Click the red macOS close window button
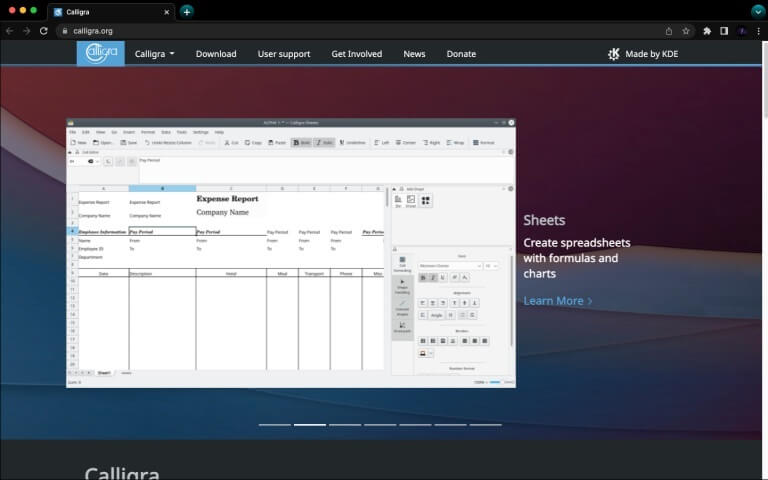The image size is (768, 480). 12,10
